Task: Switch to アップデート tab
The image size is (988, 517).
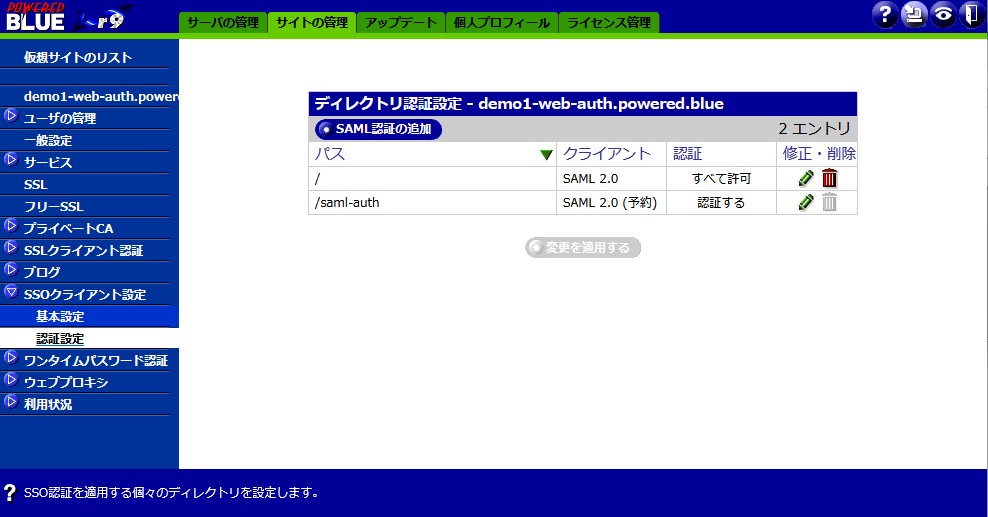Action: click(x=401, y=23)
